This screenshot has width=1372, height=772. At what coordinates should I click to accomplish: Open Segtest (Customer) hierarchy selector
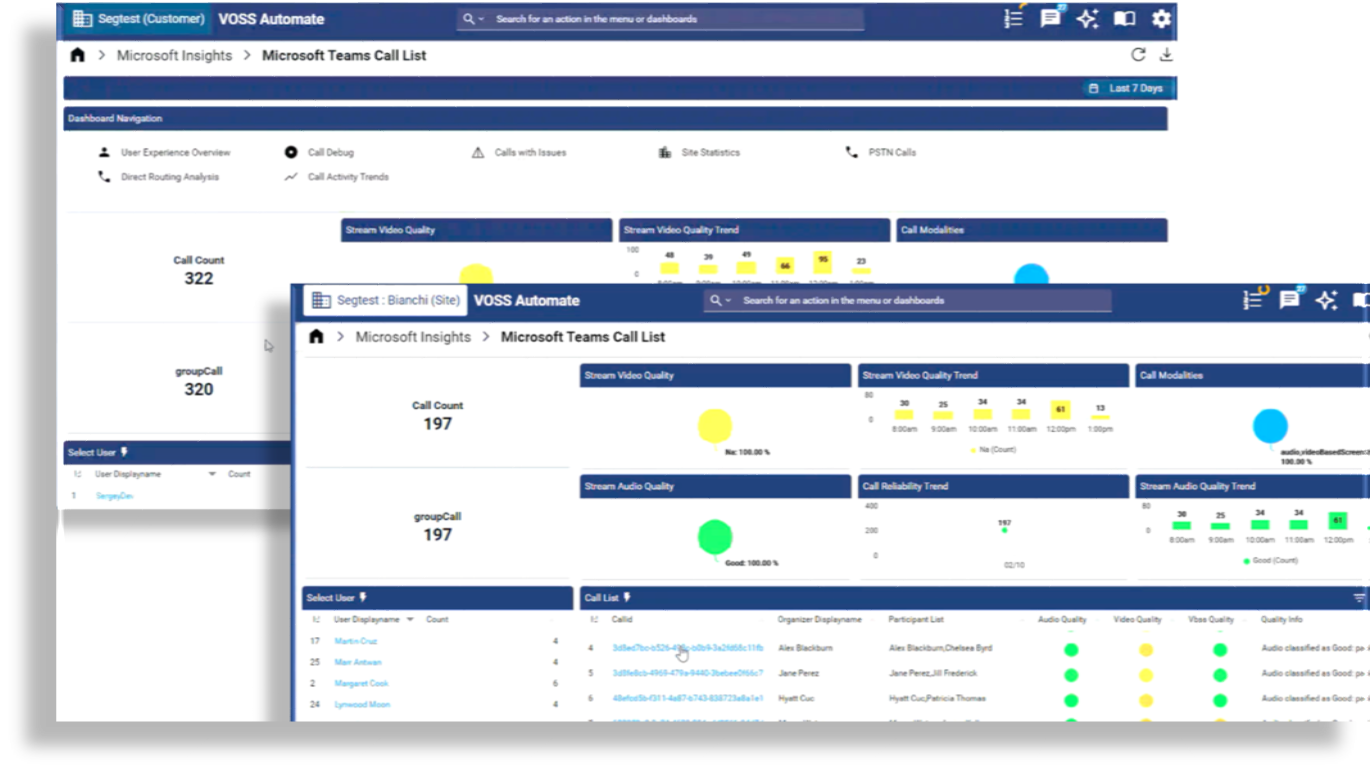click(x=140, y=18)
